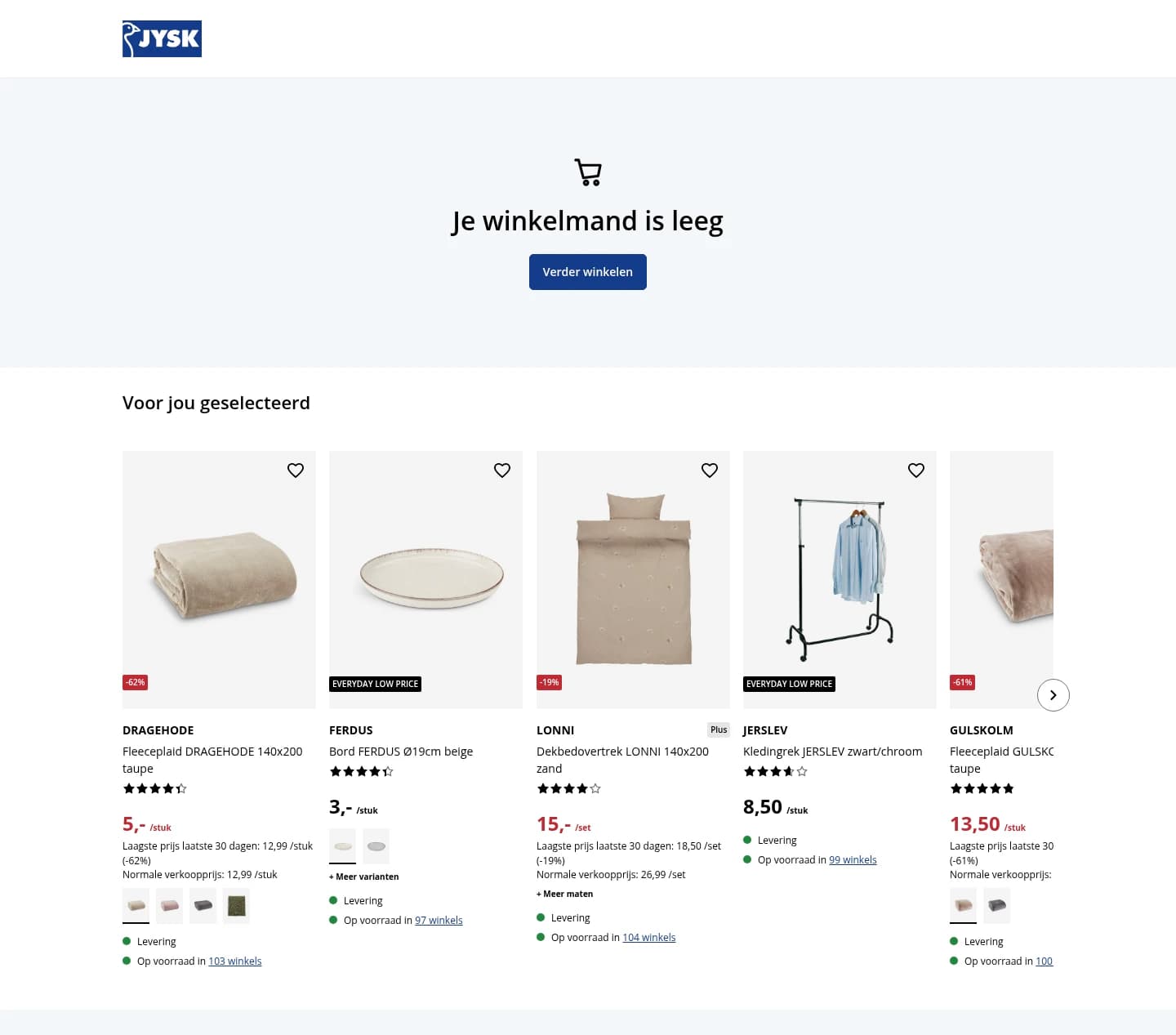Add DRAGEHODE fleece plaid to favorites
This screenshot has height=1035, width=1176.
pos(295,470)
